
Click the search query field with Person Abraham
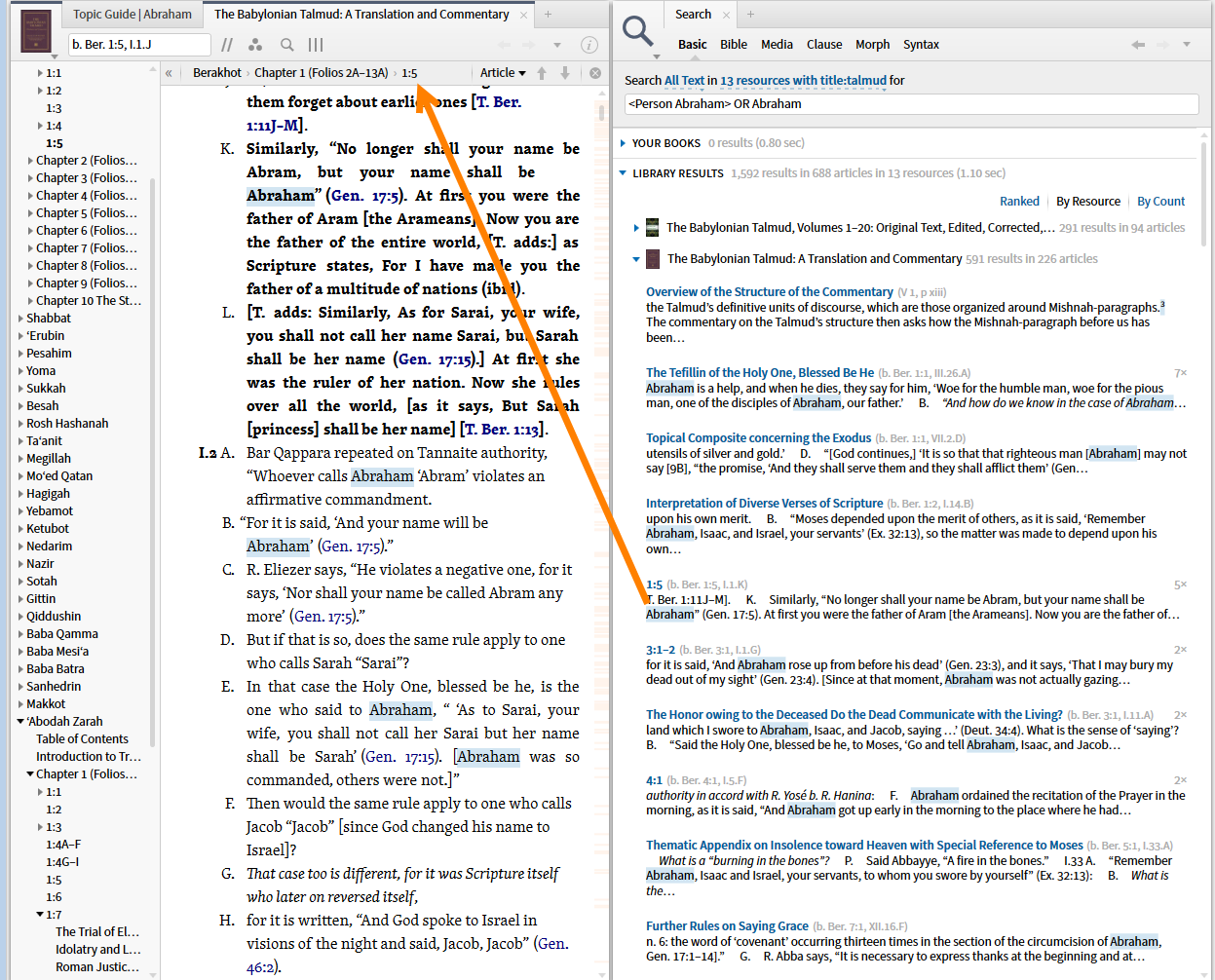(911, 104)
